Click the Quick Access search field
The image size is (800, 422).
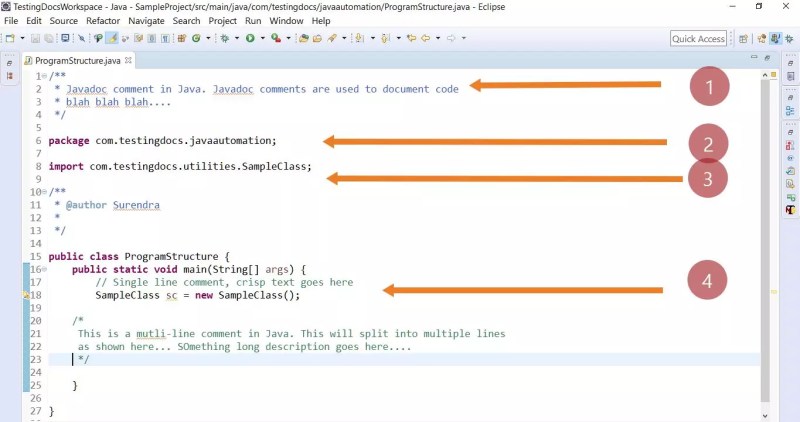698,39
